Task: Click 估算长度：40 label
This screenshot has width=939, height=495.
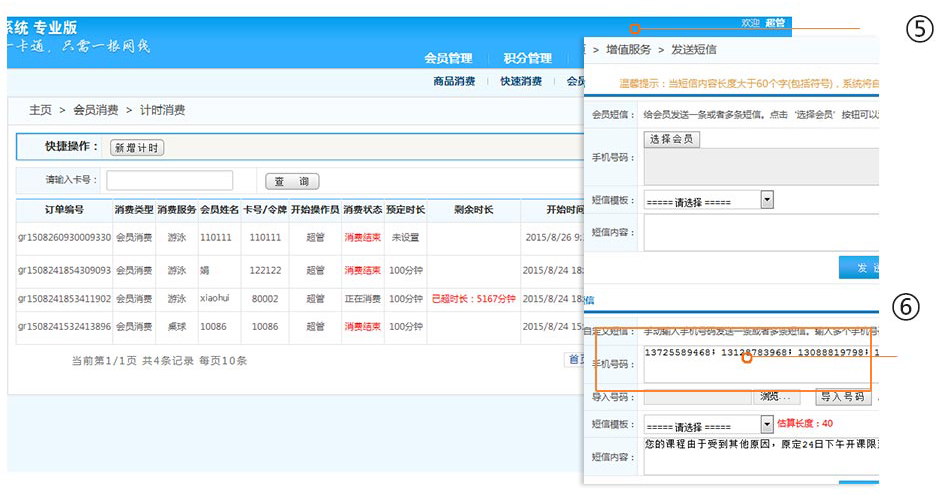Action: pos(805,423)
